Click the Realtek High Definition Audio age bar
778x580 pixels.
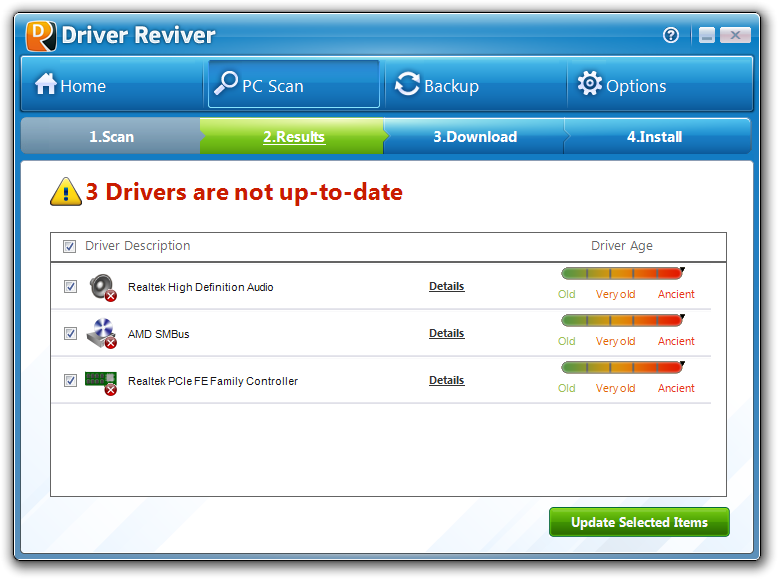point(623,273)
